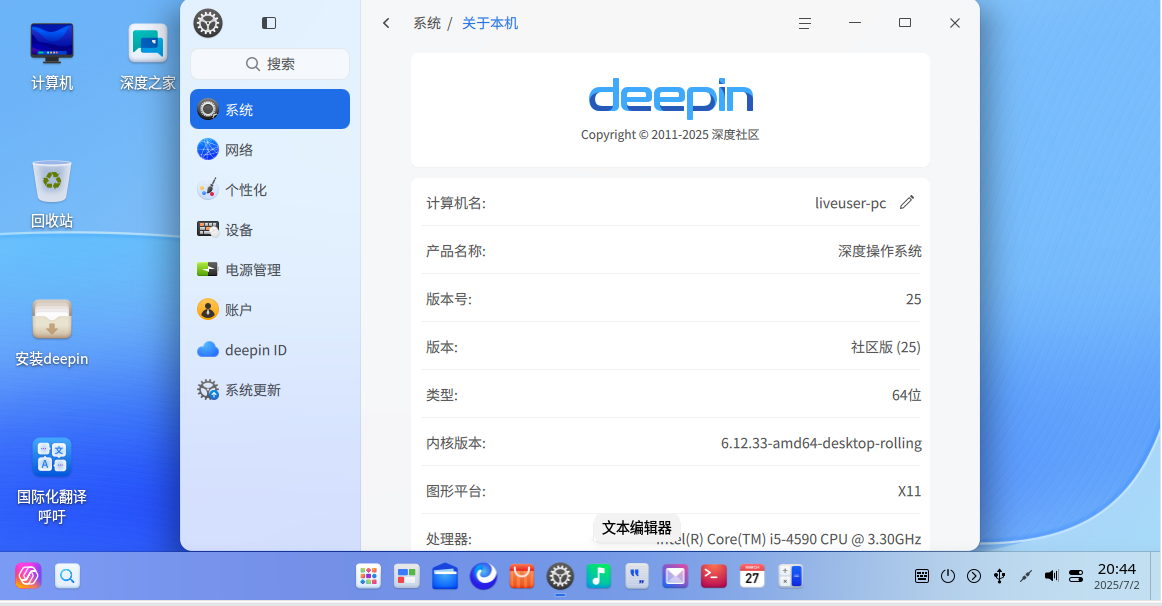Open the 设备 devices settings

pos(270,229)
